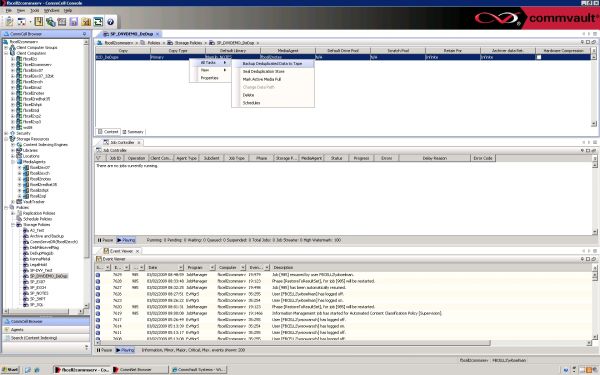Click the calendar-style second toolbar icon
This screenshot has height=375, width=600.
click(22, 22)
